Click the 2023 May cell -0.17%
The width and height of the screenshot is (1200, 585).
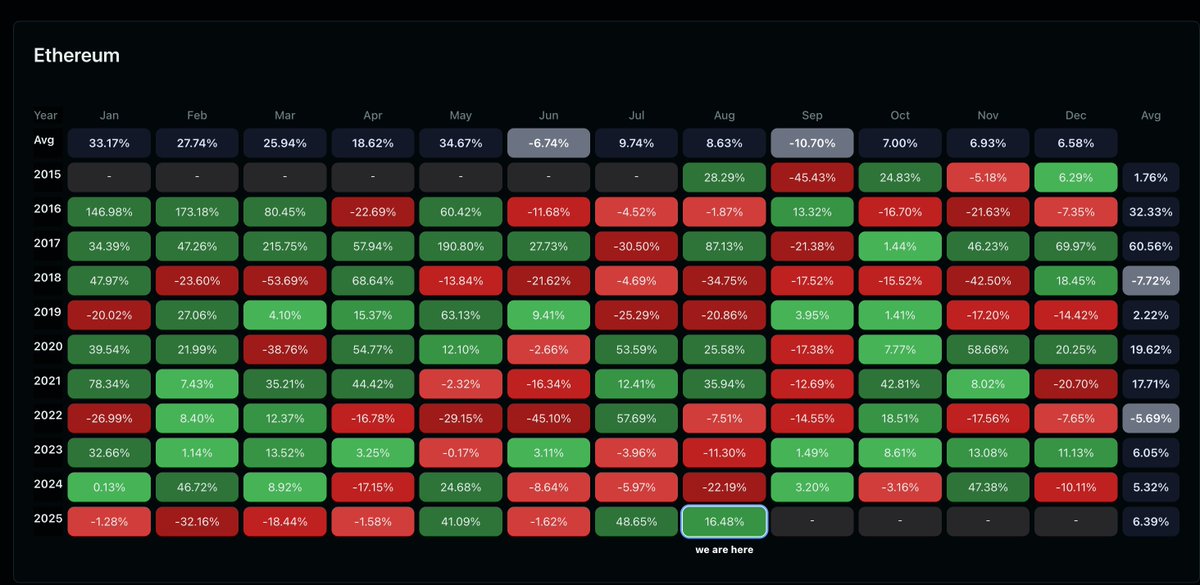(461, 454)
